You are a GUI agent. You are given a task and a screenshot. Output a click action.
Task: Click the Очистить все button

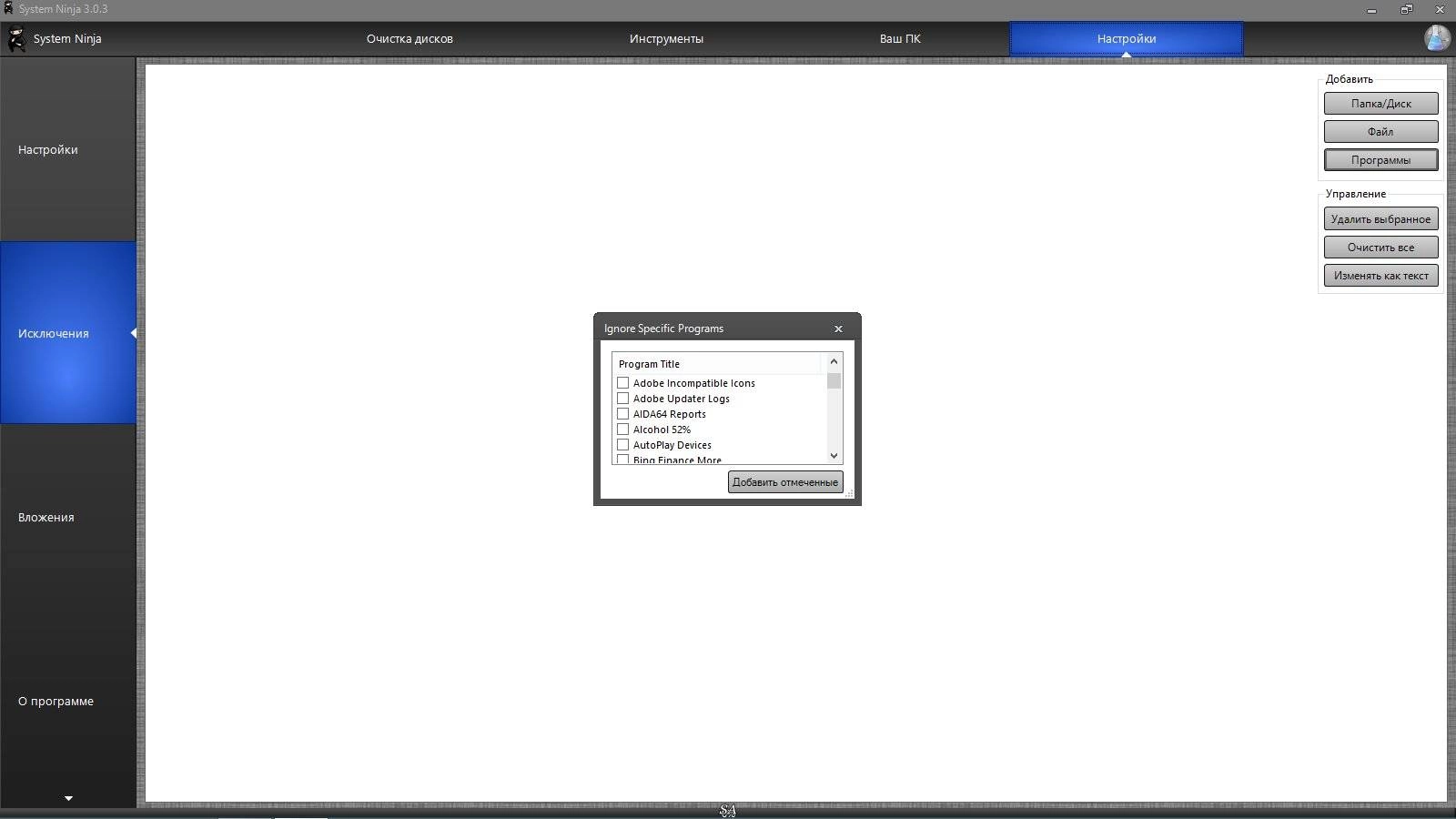[1380, 248]
